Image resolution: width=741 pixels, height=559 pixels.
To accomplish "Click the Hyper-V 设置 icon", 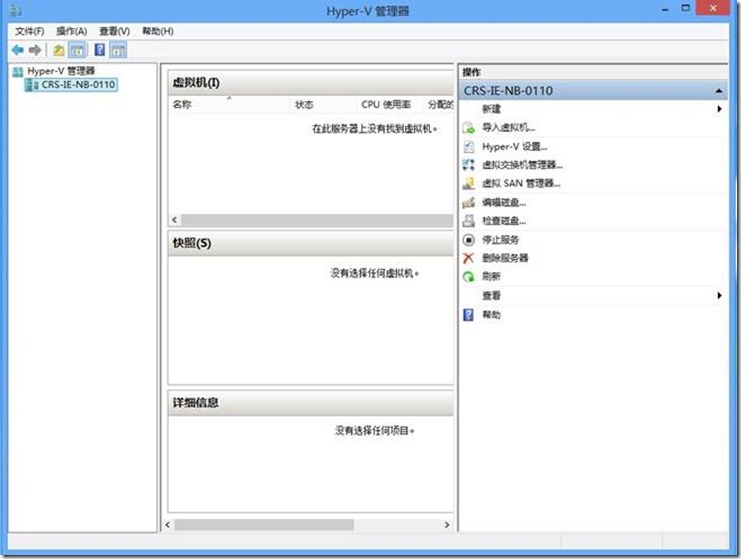I will pos(468,146).
